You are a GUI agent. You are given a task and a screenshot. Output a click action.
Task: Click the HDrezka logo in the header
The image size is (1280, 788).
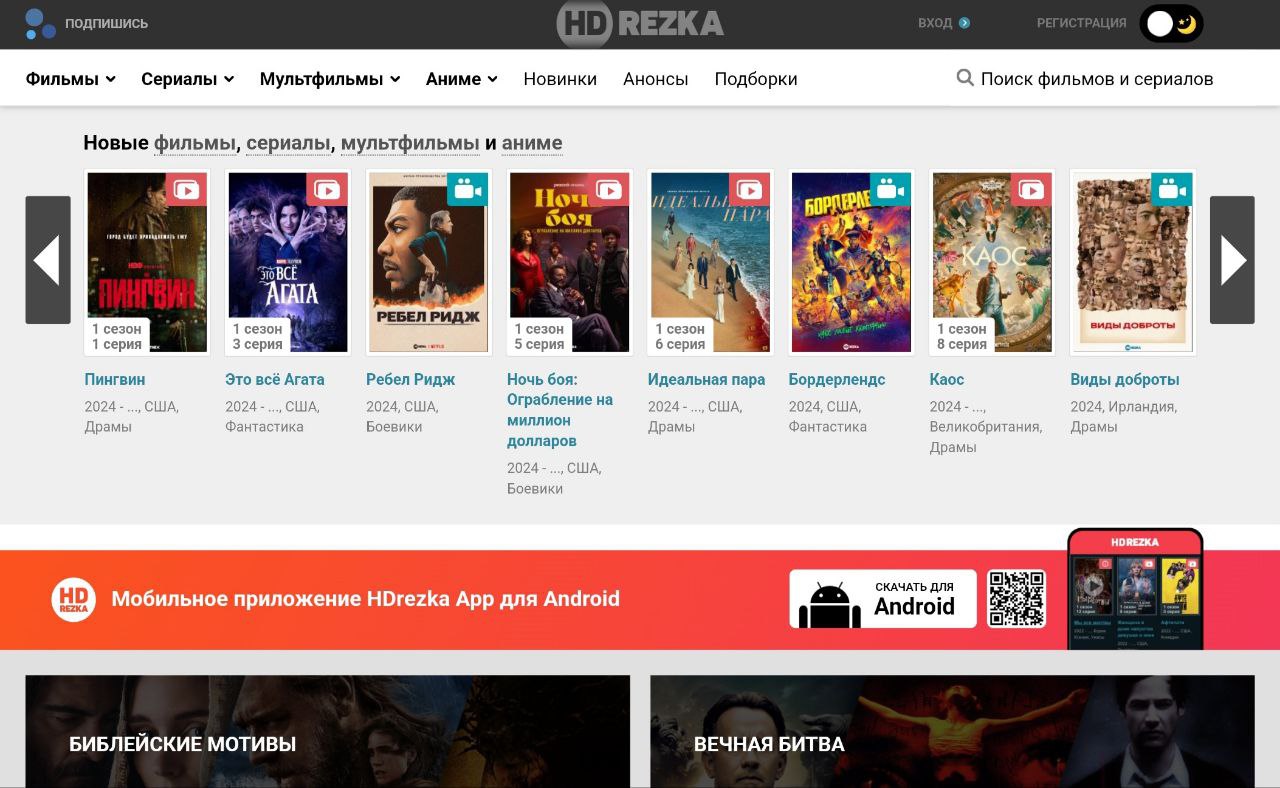tap(640, 24)
